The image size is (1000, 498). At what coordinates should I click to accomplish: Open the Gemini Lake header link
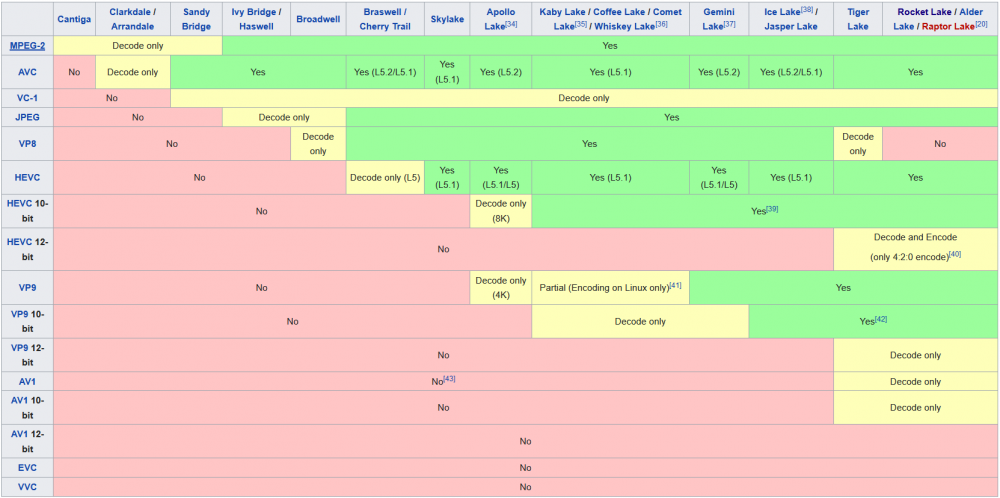717,19
